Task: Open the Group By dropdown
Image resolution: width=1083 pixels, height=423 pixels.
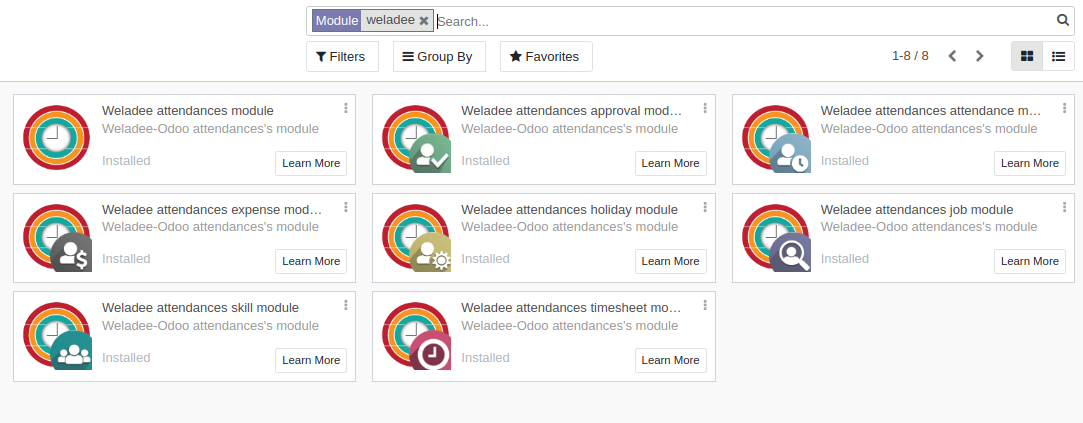Action: [x=439, y=57]
